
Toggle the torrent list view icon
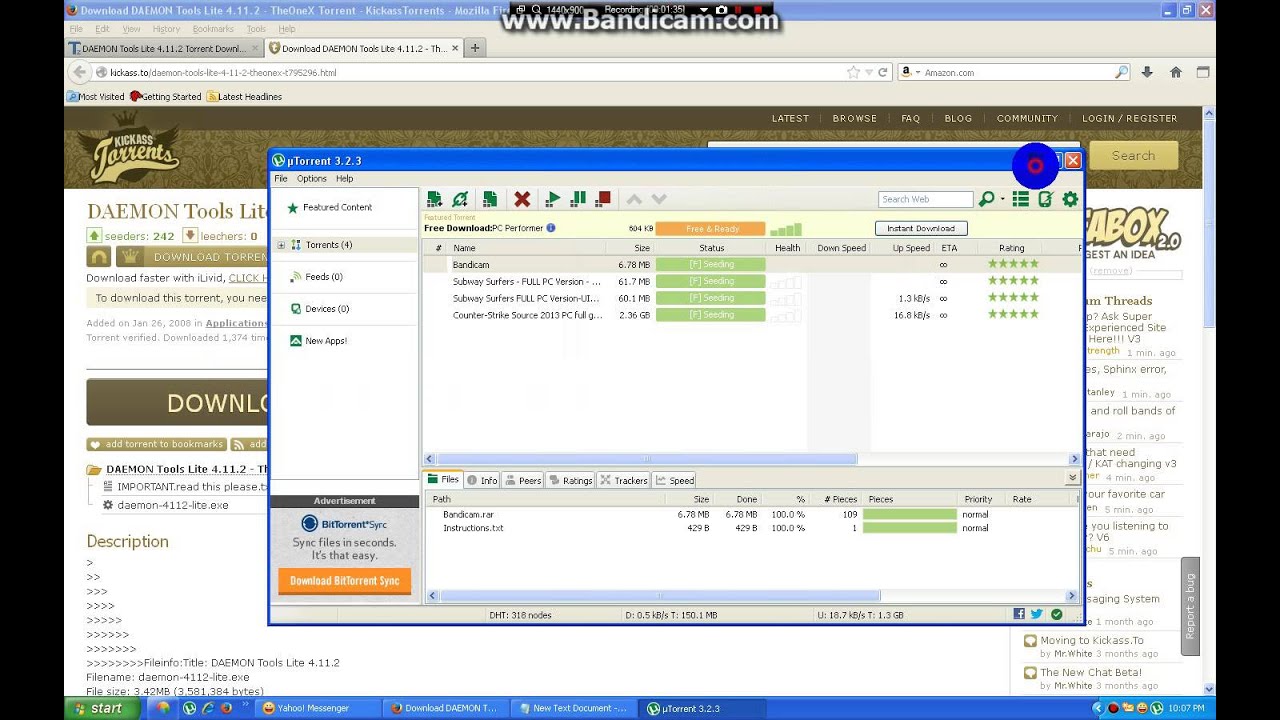(x=1020, y=199)
